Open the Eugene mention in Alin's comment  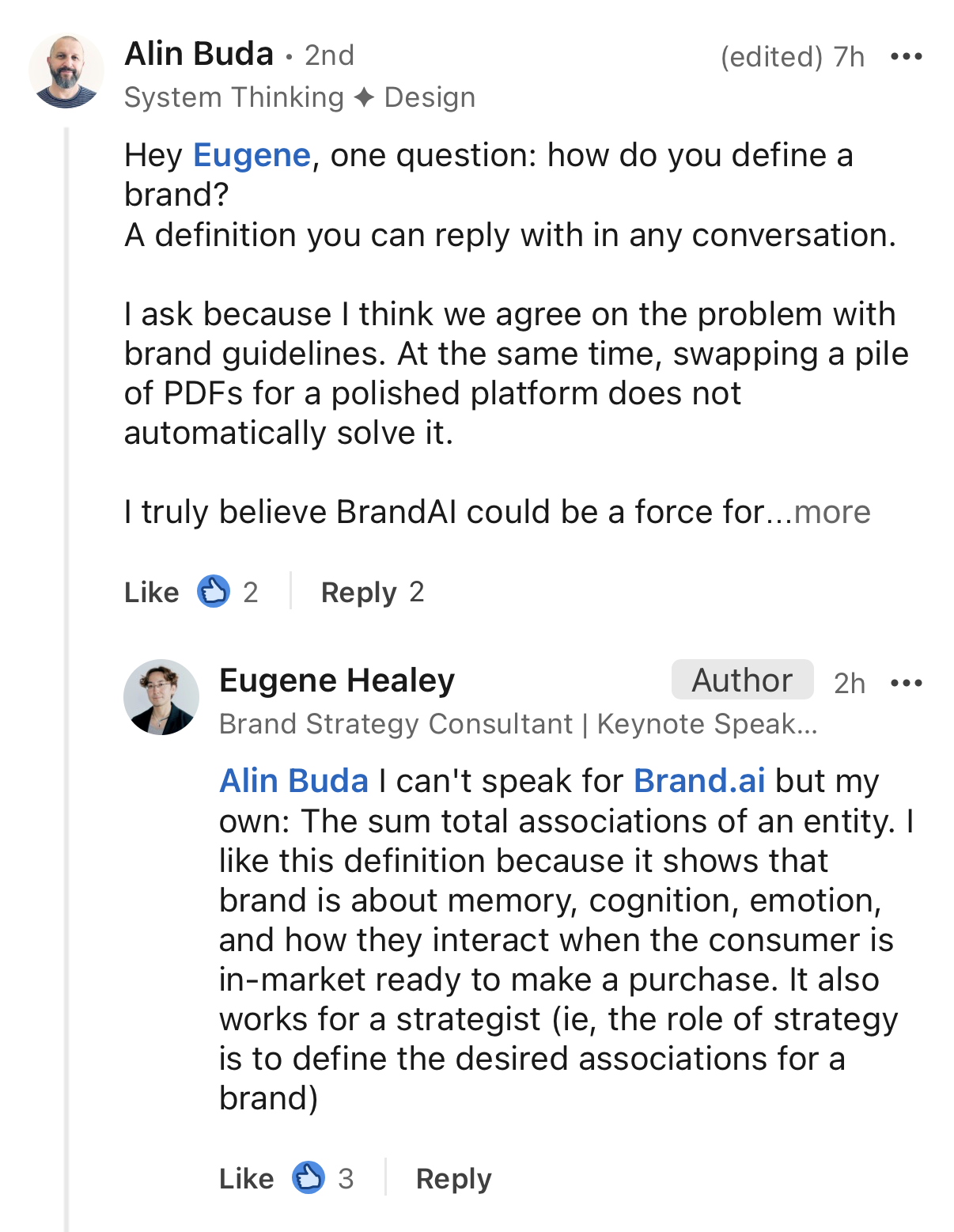[x=252, y=155]
